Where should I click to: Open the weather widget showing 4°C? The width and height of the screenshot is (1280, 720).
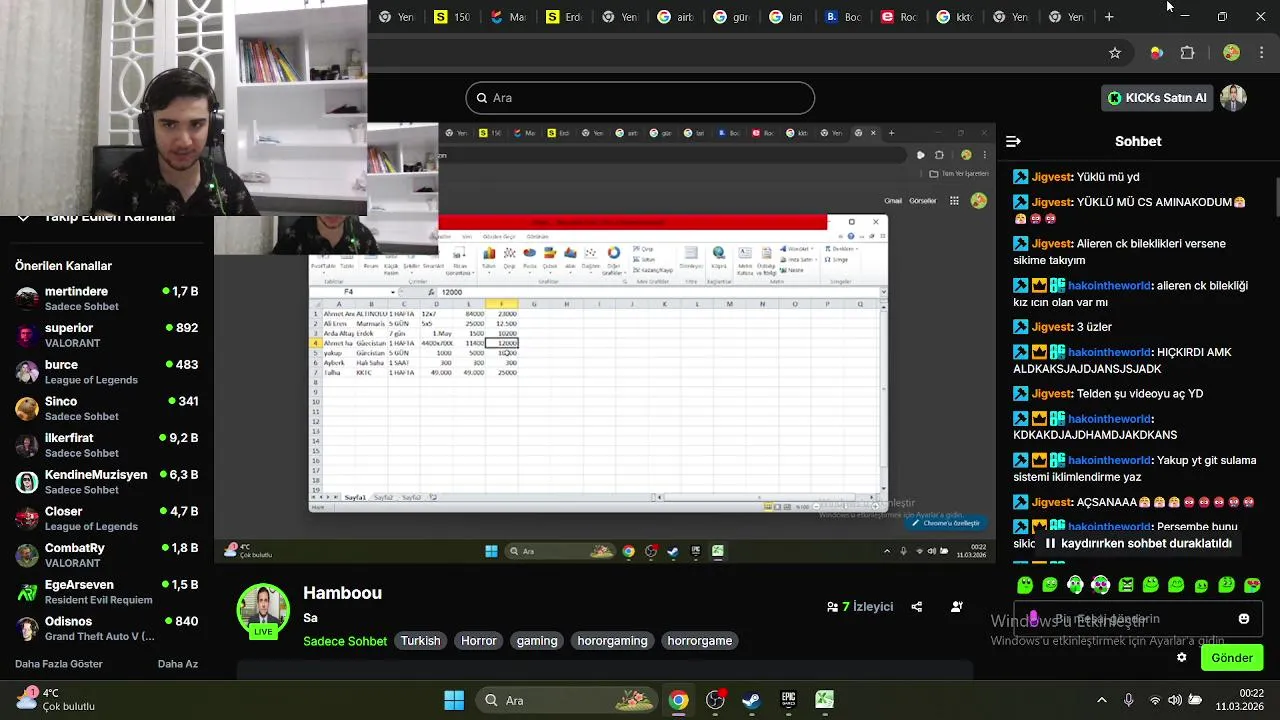tap(55, 699)
